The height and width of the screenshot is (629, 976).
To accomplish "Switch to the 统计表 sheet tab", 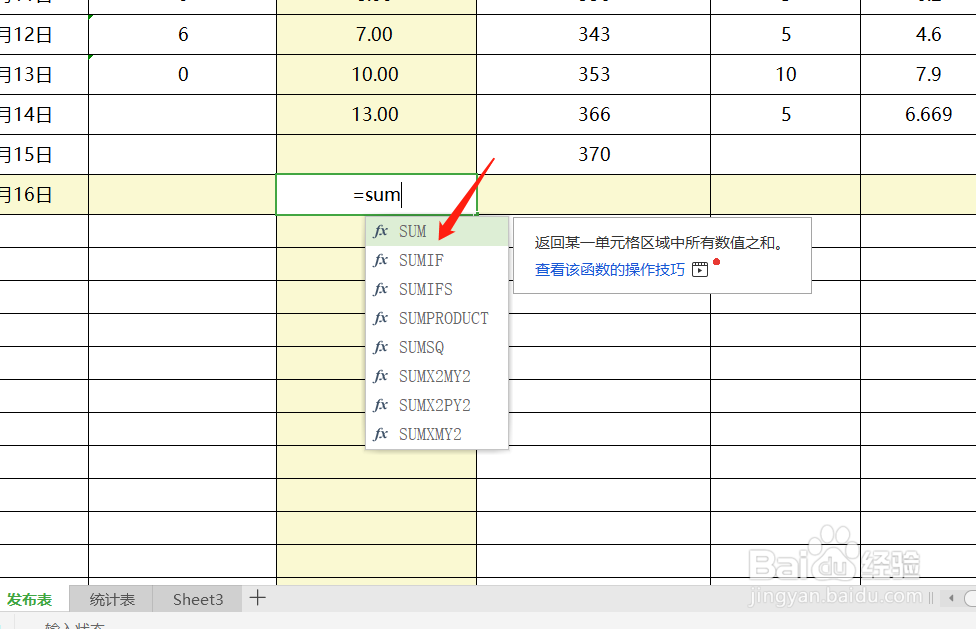I will (x=111, y=598).
